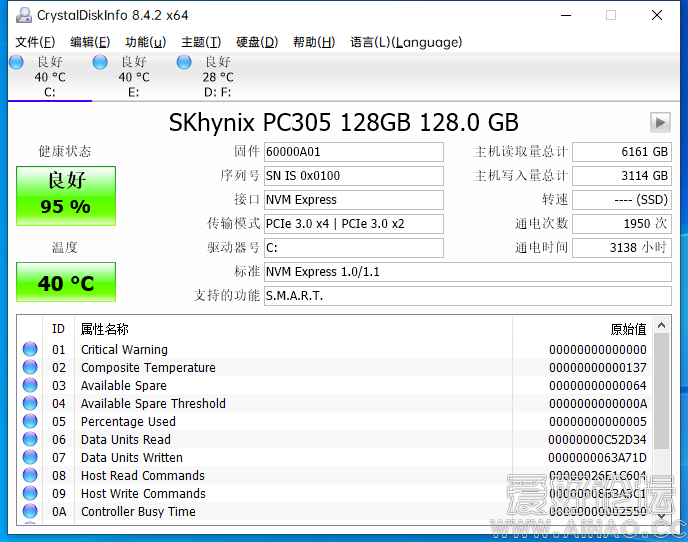
Task: Click the drive letter field C:
Action: tap(354, 248)
